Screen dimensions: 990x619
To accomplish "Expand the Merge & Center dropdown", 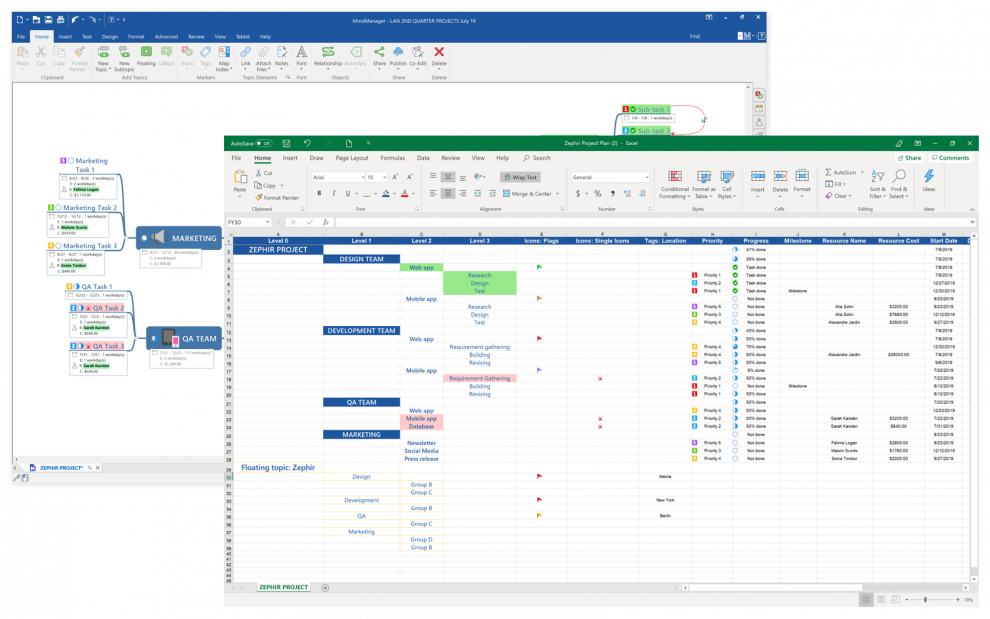I will [558, 192].
